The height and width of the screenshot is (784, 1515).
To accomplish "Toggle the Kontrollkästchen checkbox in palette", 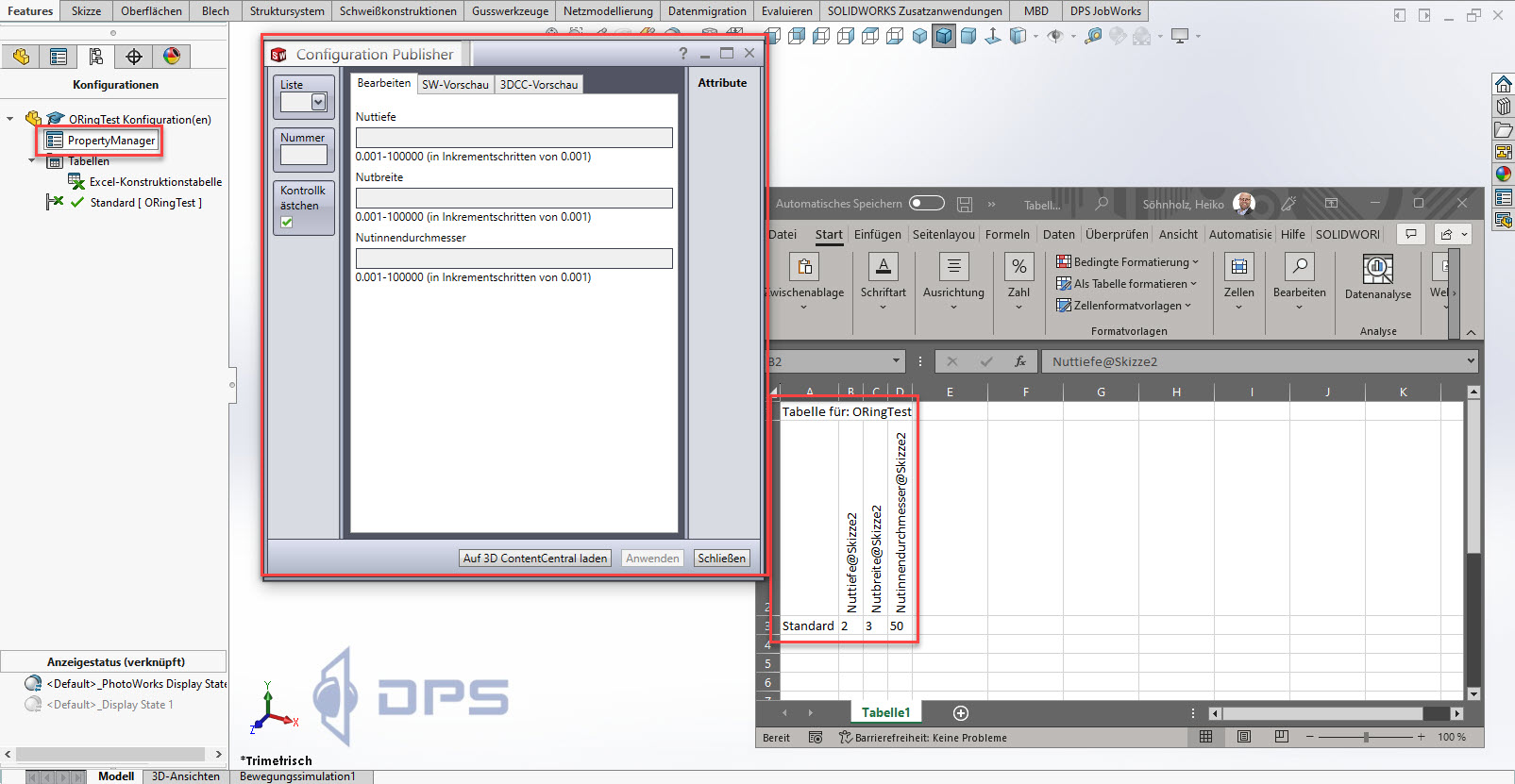I will (x=287, y=223).
